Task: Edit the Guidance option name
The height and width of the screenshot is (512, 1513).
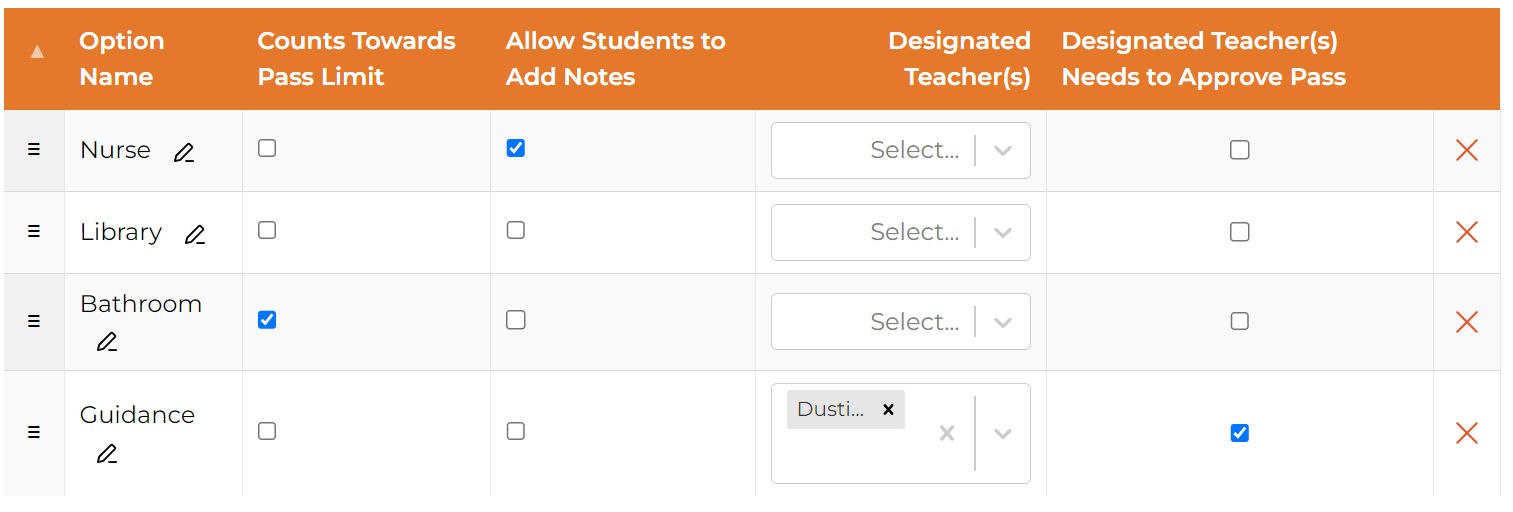Action: click(x=107, y=454)
